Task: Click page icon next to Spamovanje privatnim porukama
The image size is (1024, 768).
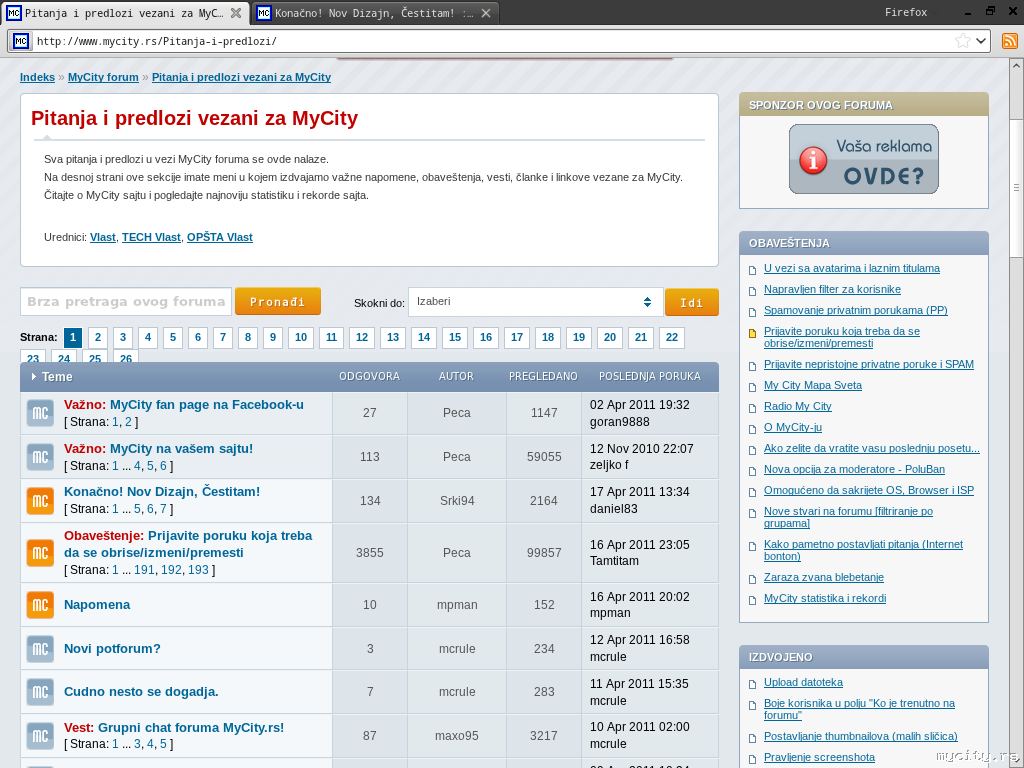Action: (752, 312)
